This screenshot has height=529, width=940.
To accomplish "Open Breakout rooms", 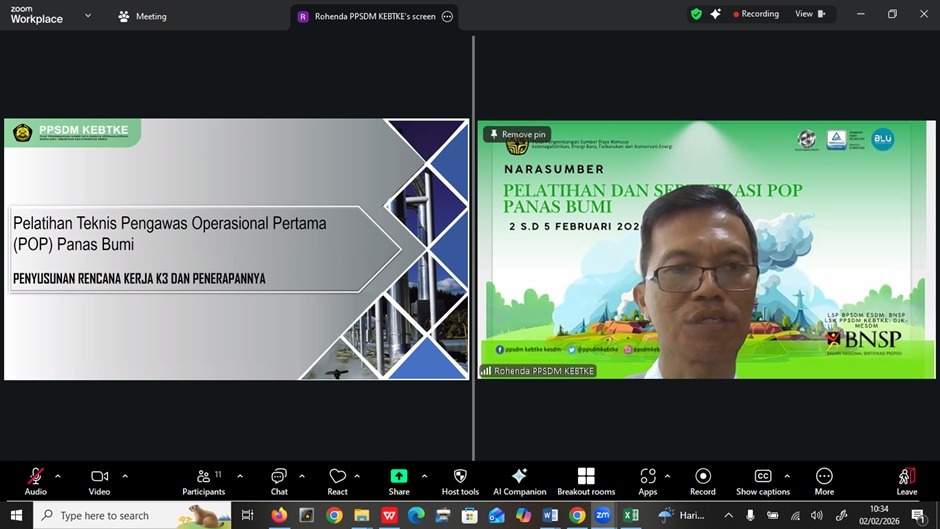I will coord(586,477).
